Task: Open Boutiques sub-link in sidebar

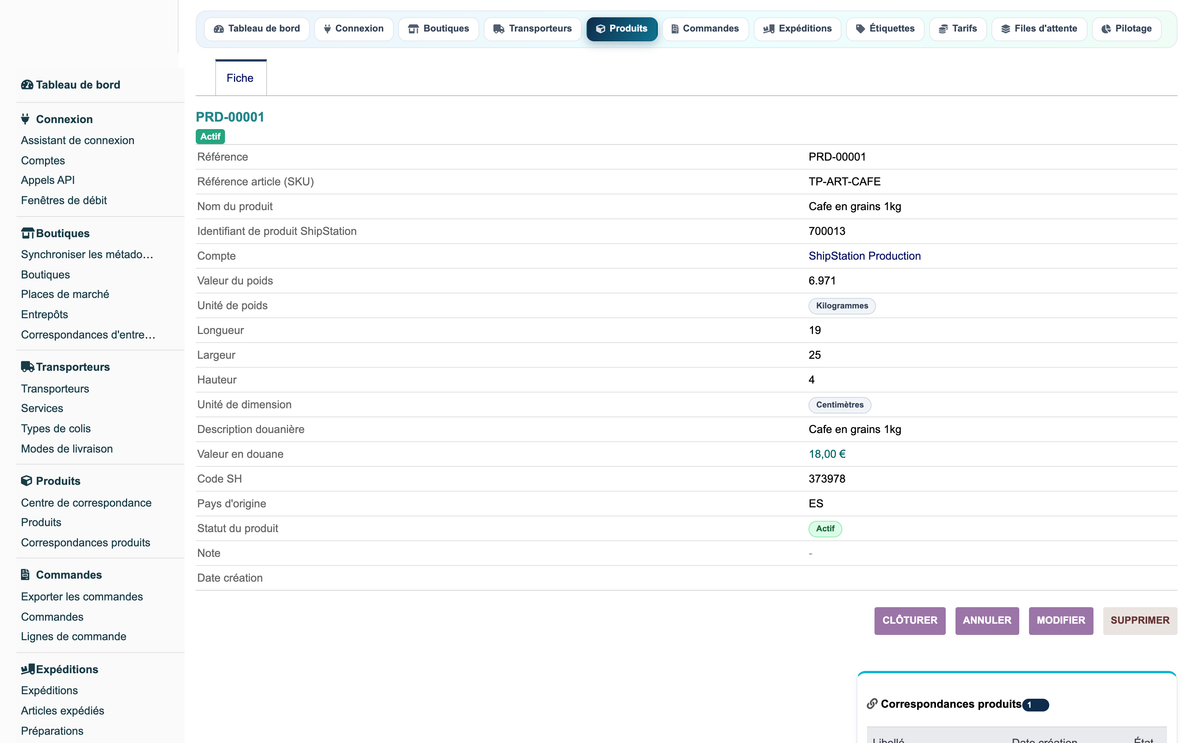Action: click(46, 275)
